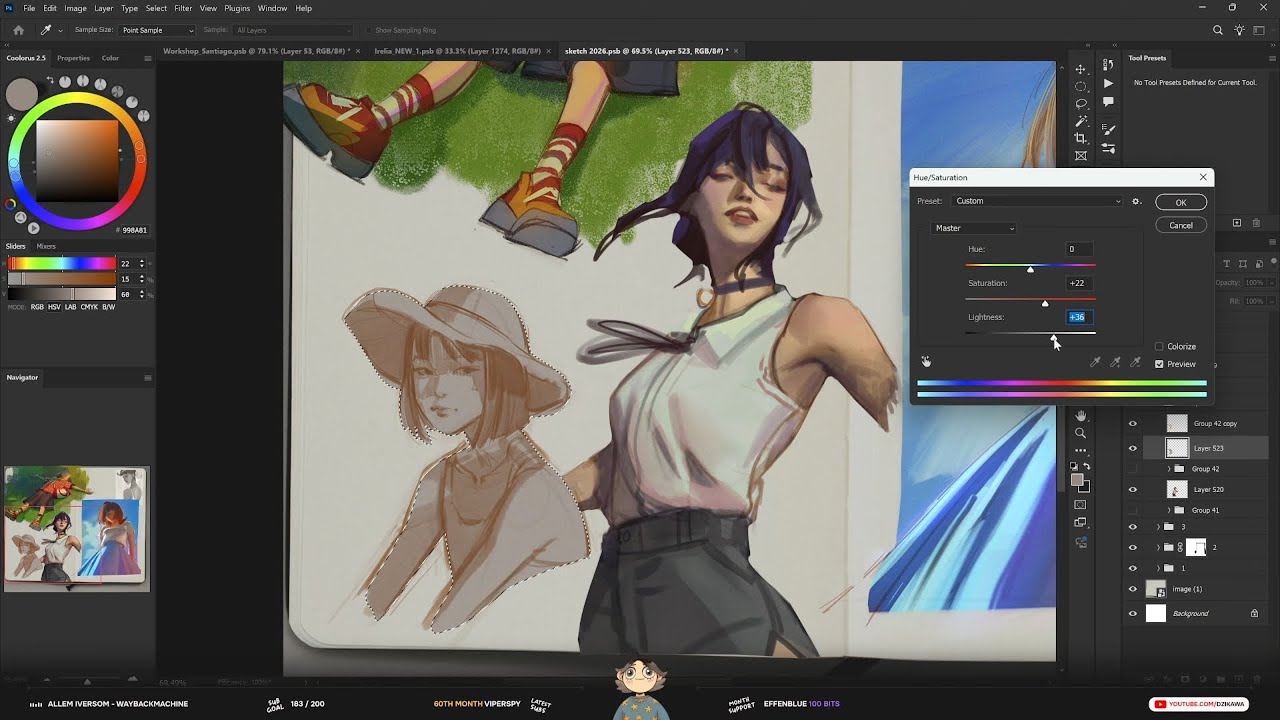Open the Brushes panel icon
Screen dimensions: 1280x720
click(1108, 130)
